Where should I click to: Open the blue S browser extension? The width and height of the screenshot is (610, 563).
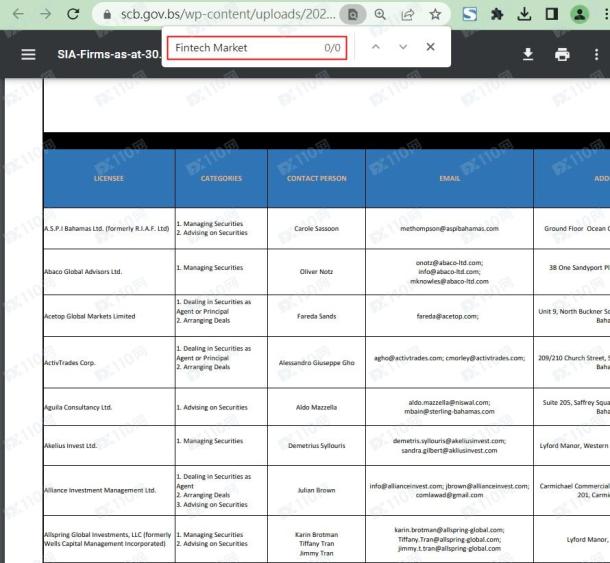pos(470,15)
